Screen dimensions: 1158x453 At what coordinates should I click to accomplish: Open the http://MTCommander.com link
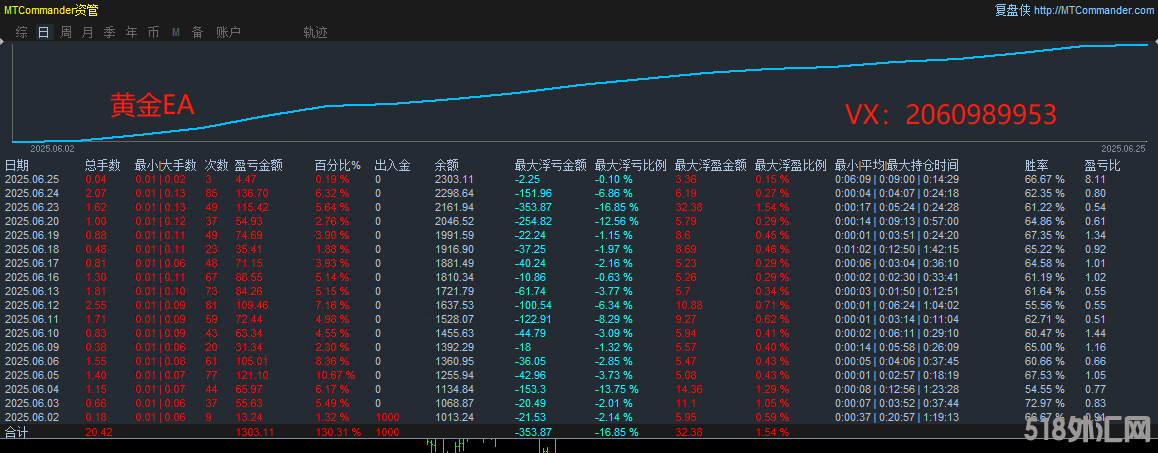click(x=1093, y=10)
